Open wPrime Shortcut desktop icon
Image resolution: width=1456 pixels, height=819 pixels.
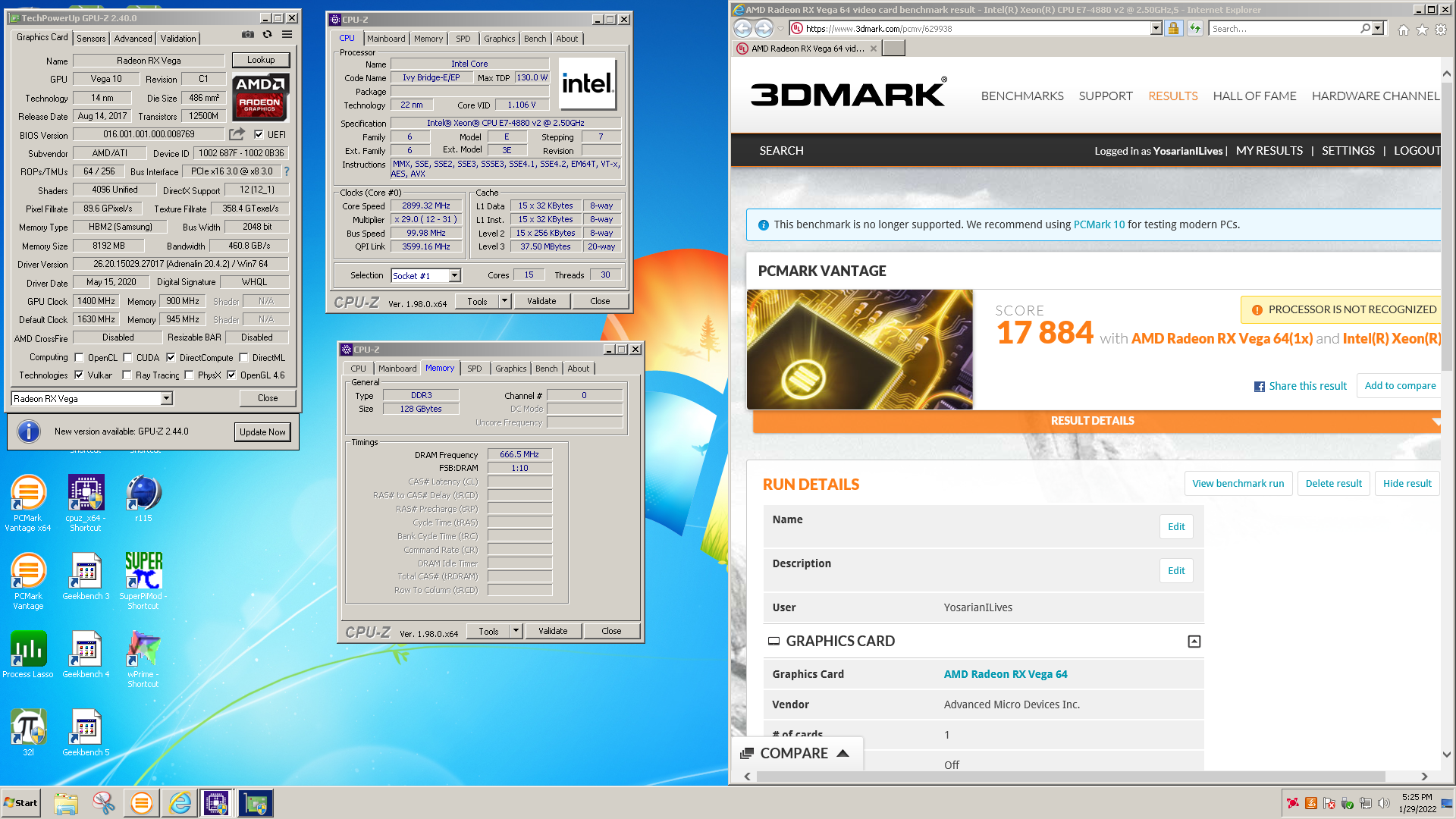[x=143, y=660]
